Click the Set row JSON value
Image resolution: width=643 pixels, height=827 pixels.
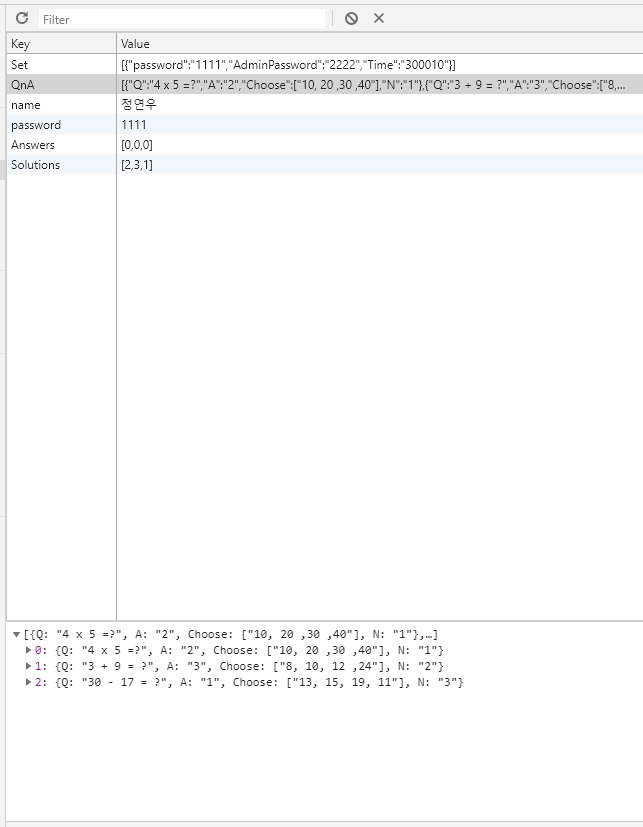288,64
